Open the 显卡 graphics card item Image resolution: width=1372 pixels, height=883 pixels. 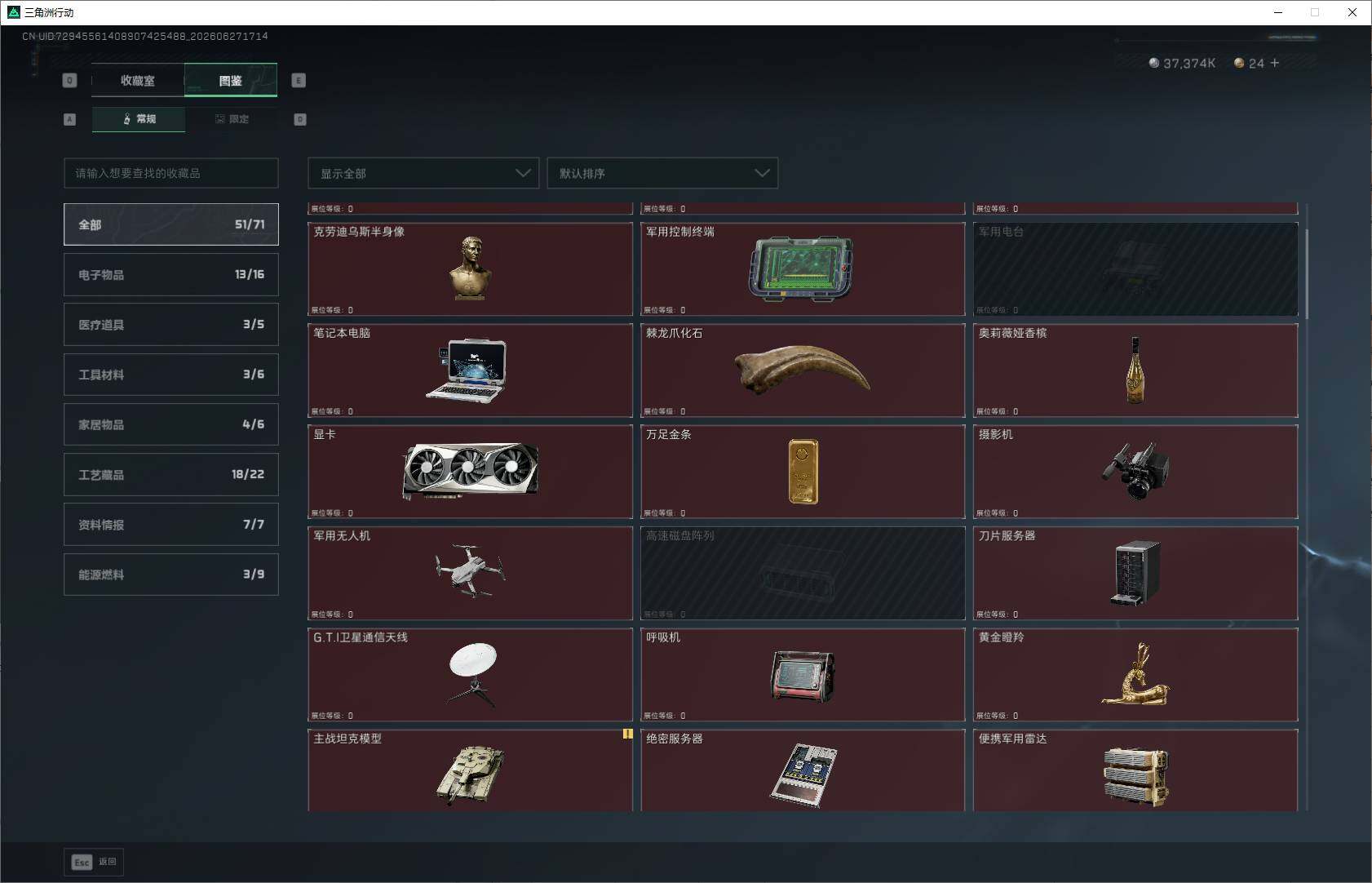pyautogui.click(x=470, y=472)
